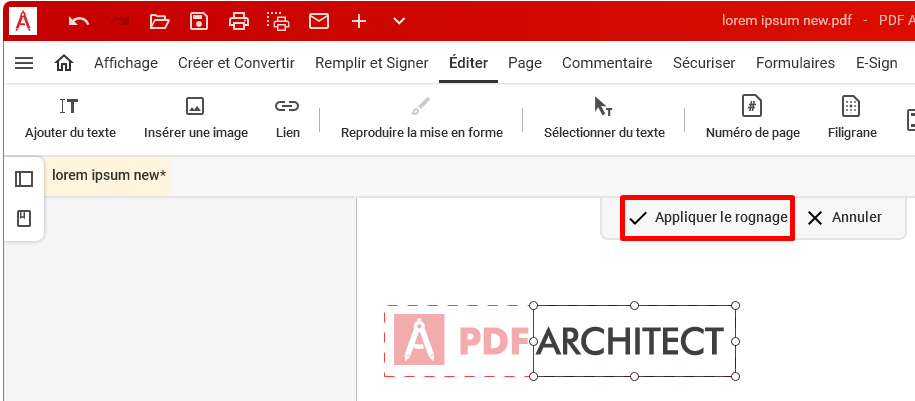Click the PDF Architect logo icon
The image size is (915, 401).
(23, 22)
